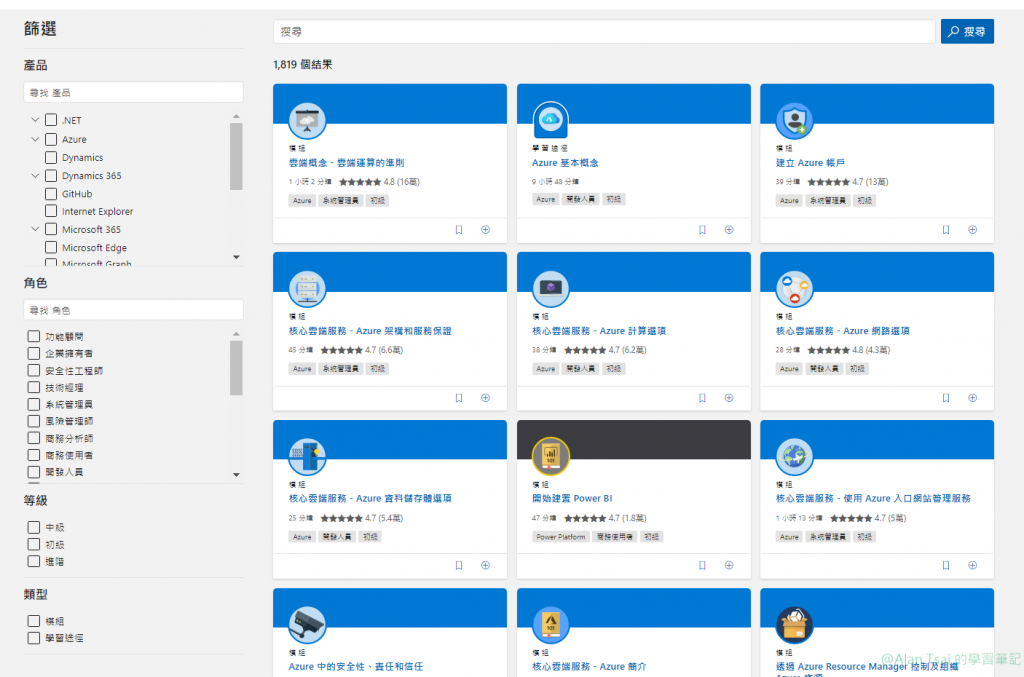1024x677 pixels.
Task: Open Azure 中的安全性、責任和信任 link
Action: point(356,667)
